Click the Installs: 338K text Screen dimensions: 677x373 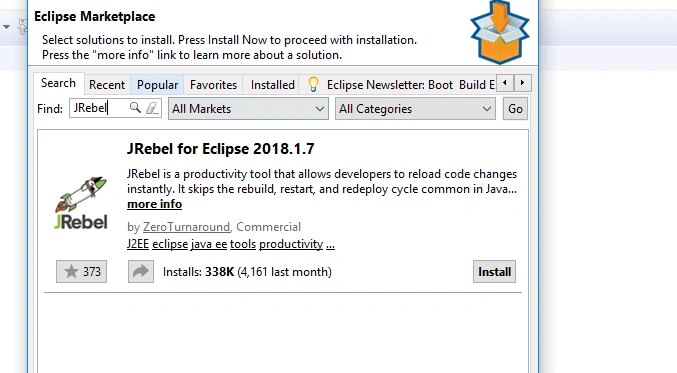click(x=198, y=272)
